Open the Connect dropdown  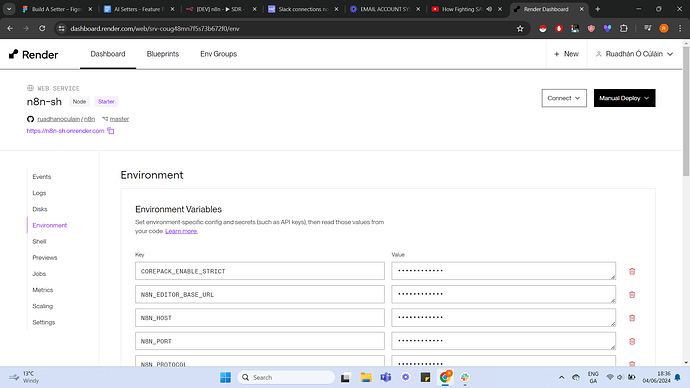(x=564, y=98)
